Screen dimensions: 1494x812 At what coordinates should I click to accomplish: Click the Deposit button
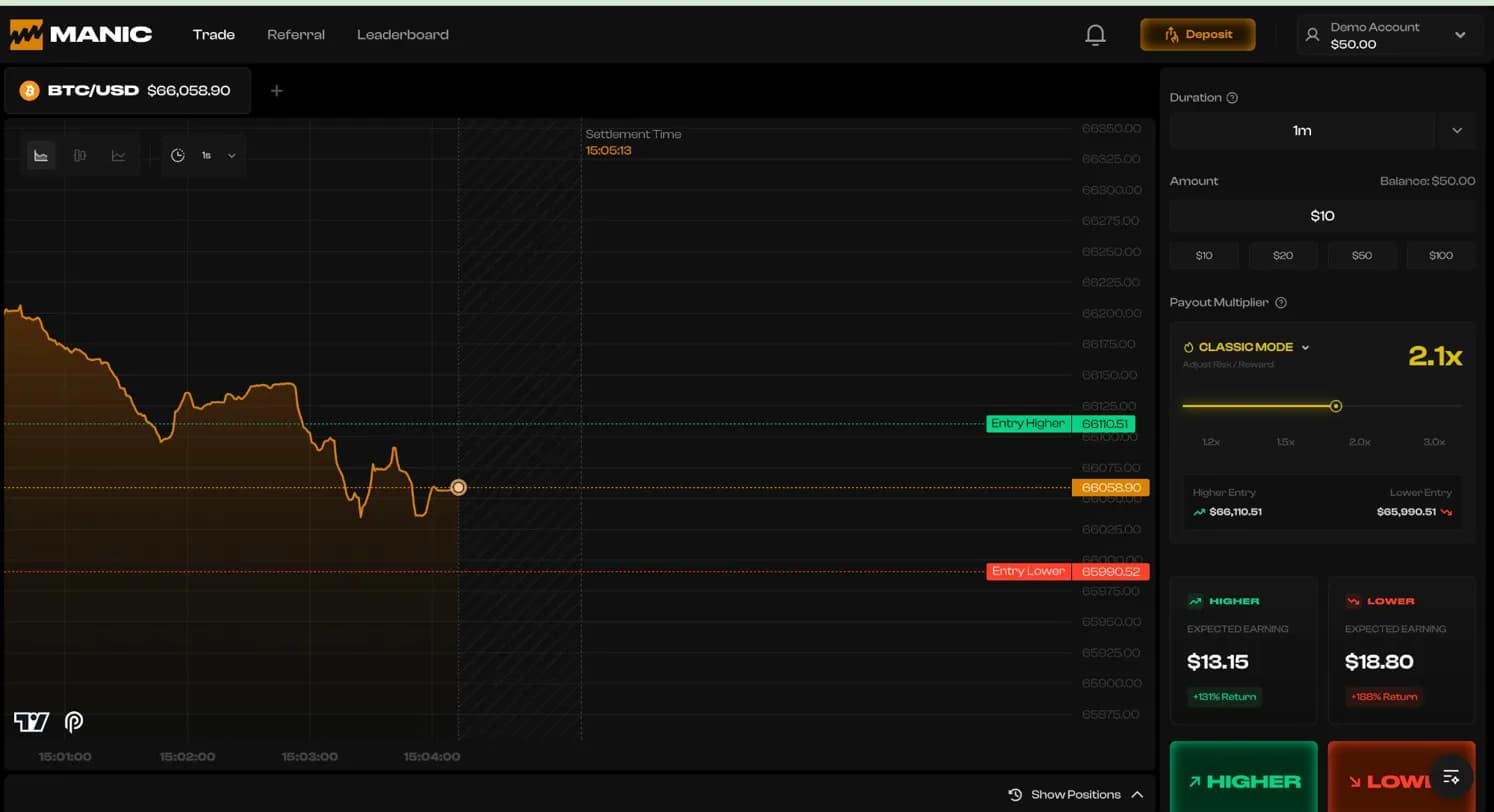[1198, 35]
